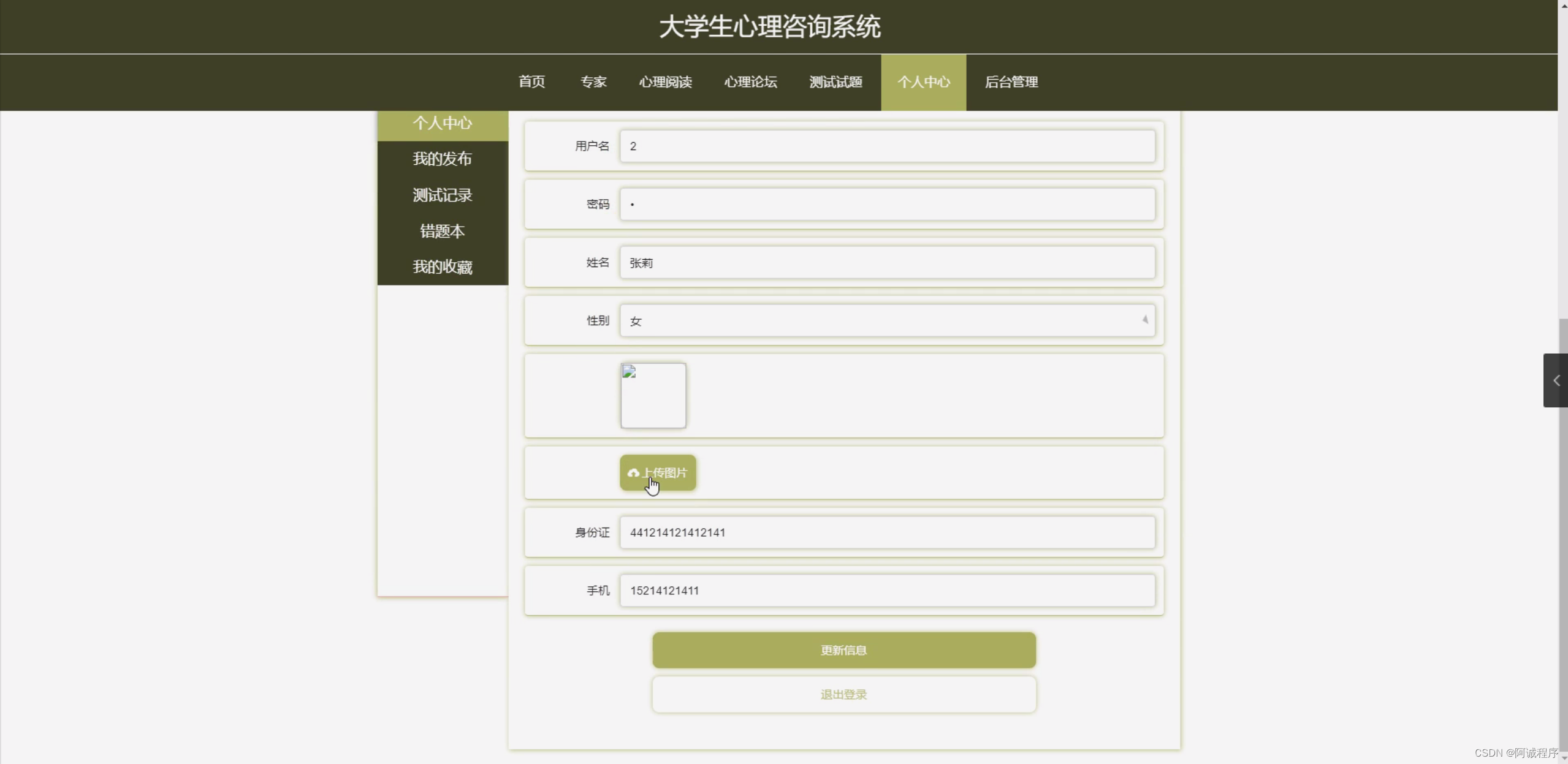The width and height of the screenshot is (1568, 764).
Task: Select 我的收藏 sidebar entry
Action: point(442,267)
